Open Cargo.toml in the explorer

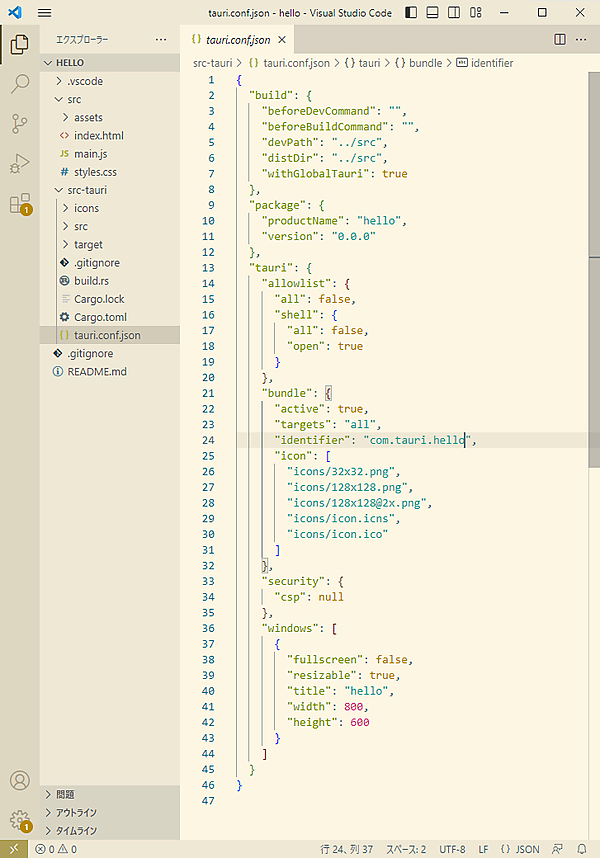point(99,317)
